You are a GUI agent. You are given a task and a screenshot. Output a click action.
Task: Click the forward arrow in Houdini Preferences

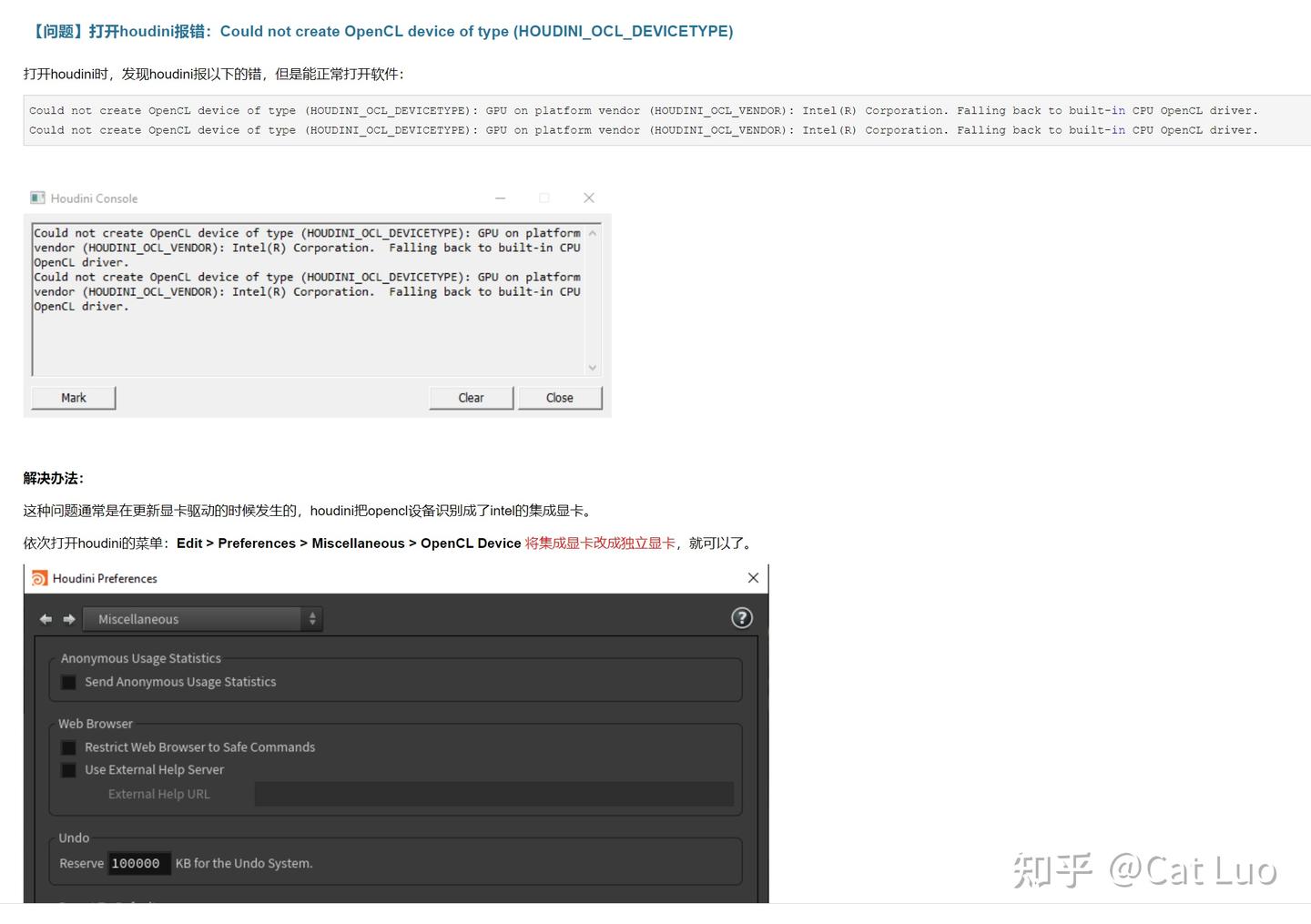pyautogui.click(x=69, y=619)
